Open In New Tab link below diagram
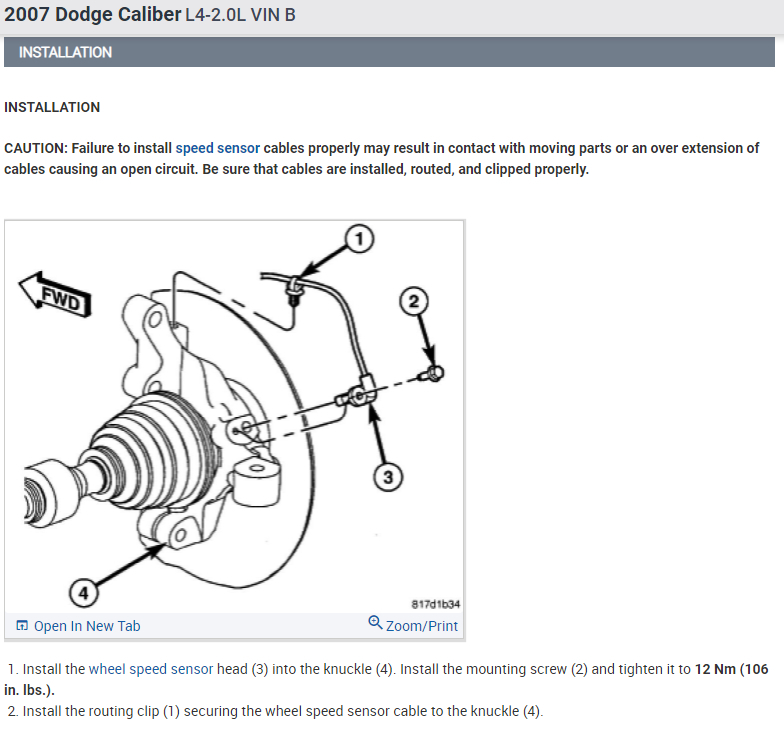 click(87, 626)
